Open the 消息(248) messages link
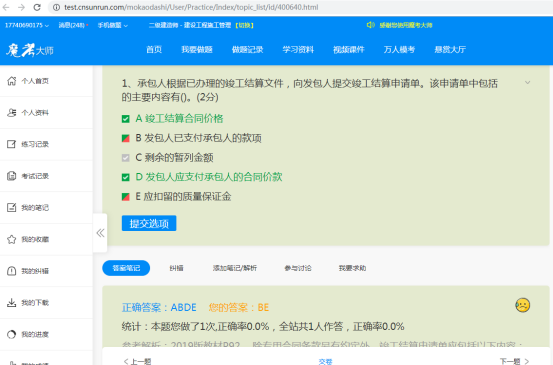 73,25
